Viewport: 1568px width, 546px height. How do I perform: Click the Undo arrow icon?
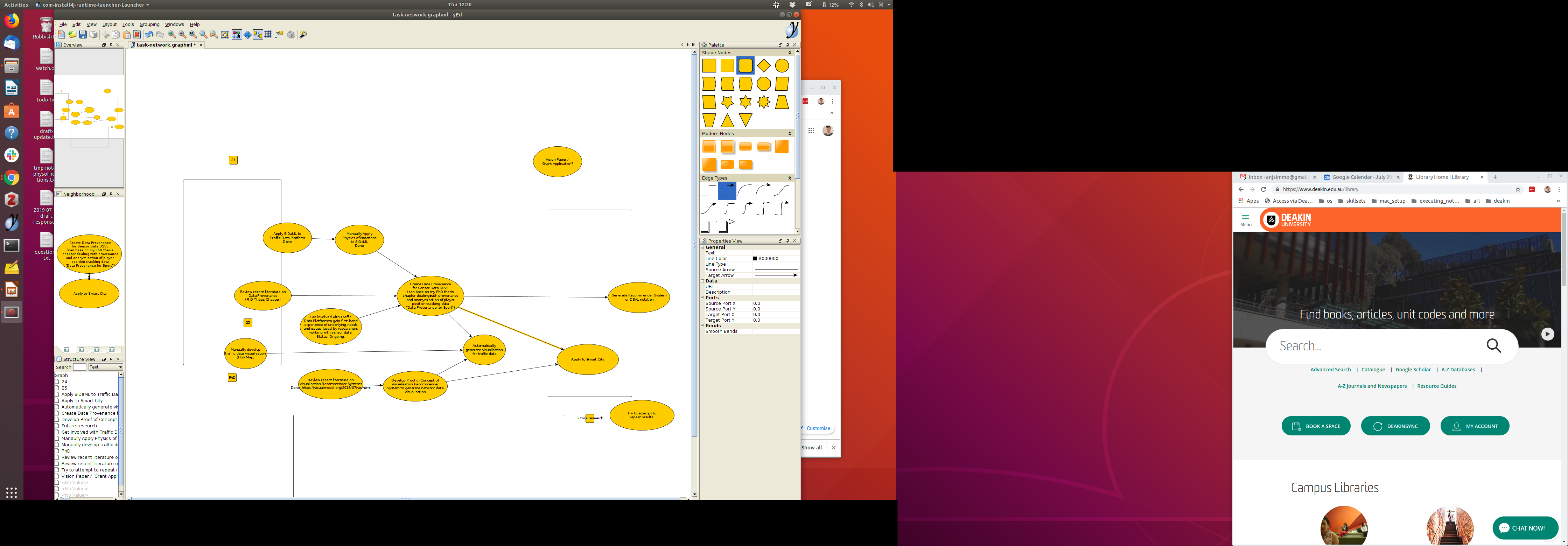(149, 35)
